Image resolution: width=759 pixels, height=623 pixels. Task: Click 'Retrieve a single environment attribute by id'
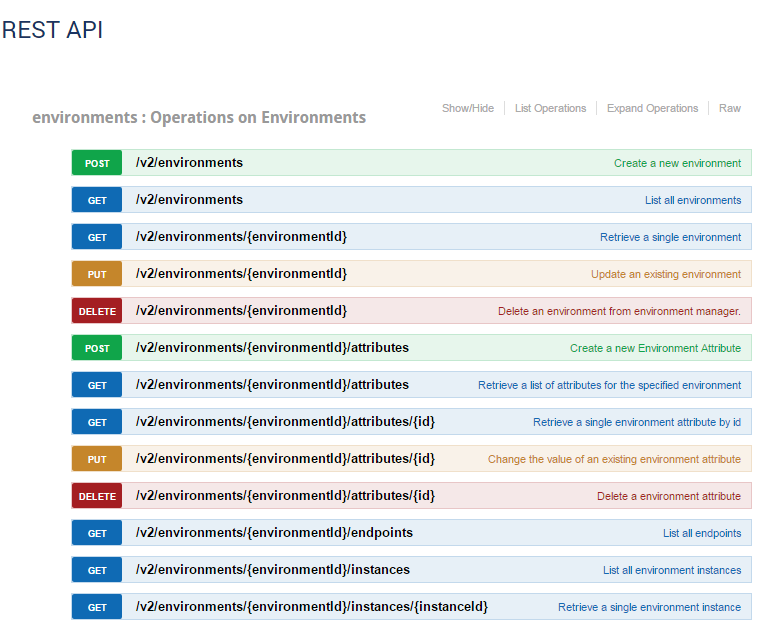click(x=637, y=422)
